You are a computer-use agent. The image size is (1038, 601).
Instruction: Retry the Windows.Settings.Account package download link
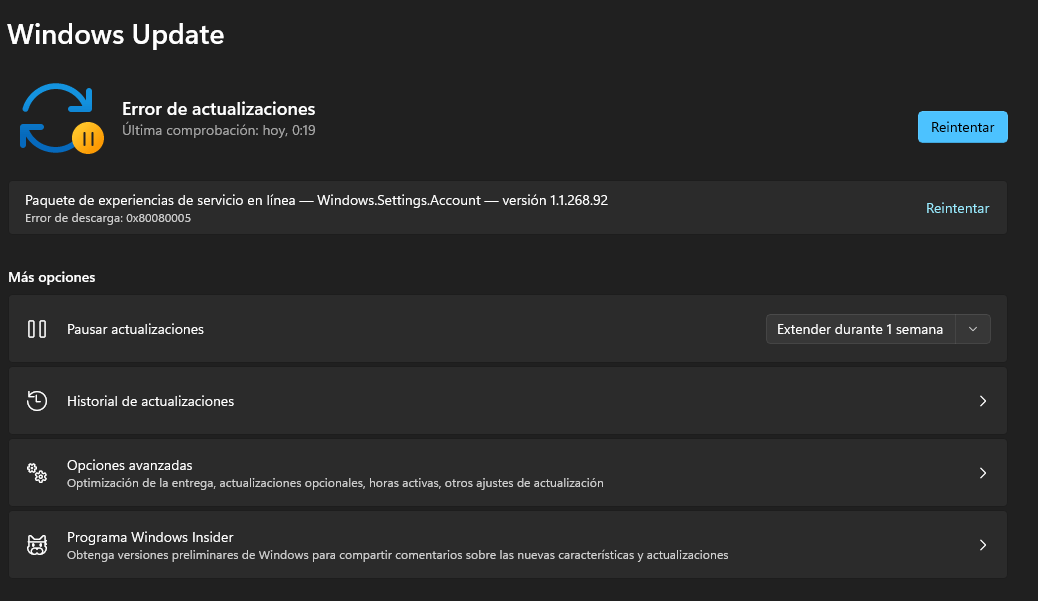(x=957, y=208)
